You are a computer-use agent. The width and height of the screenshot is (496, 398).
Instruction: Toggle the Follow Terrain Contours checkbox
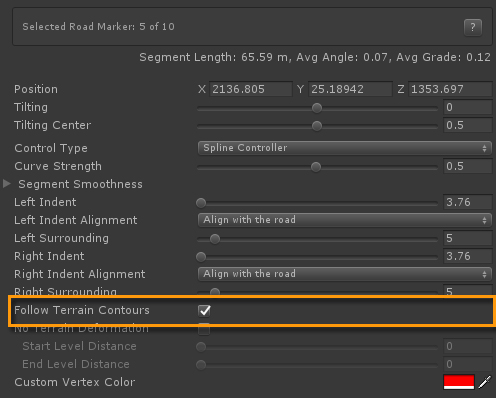(204, 310)
